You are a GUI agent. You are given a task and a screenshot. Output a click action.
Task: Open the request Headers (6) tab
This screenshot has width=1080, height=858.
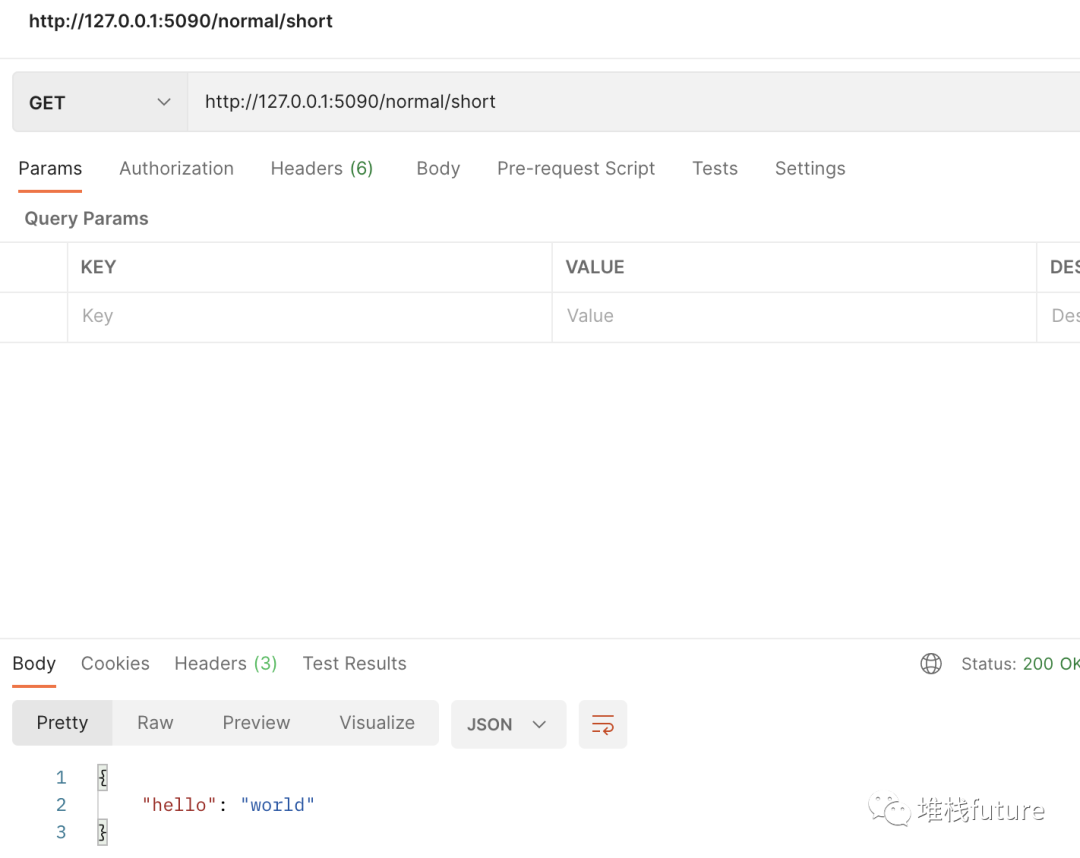pos(321,168)
